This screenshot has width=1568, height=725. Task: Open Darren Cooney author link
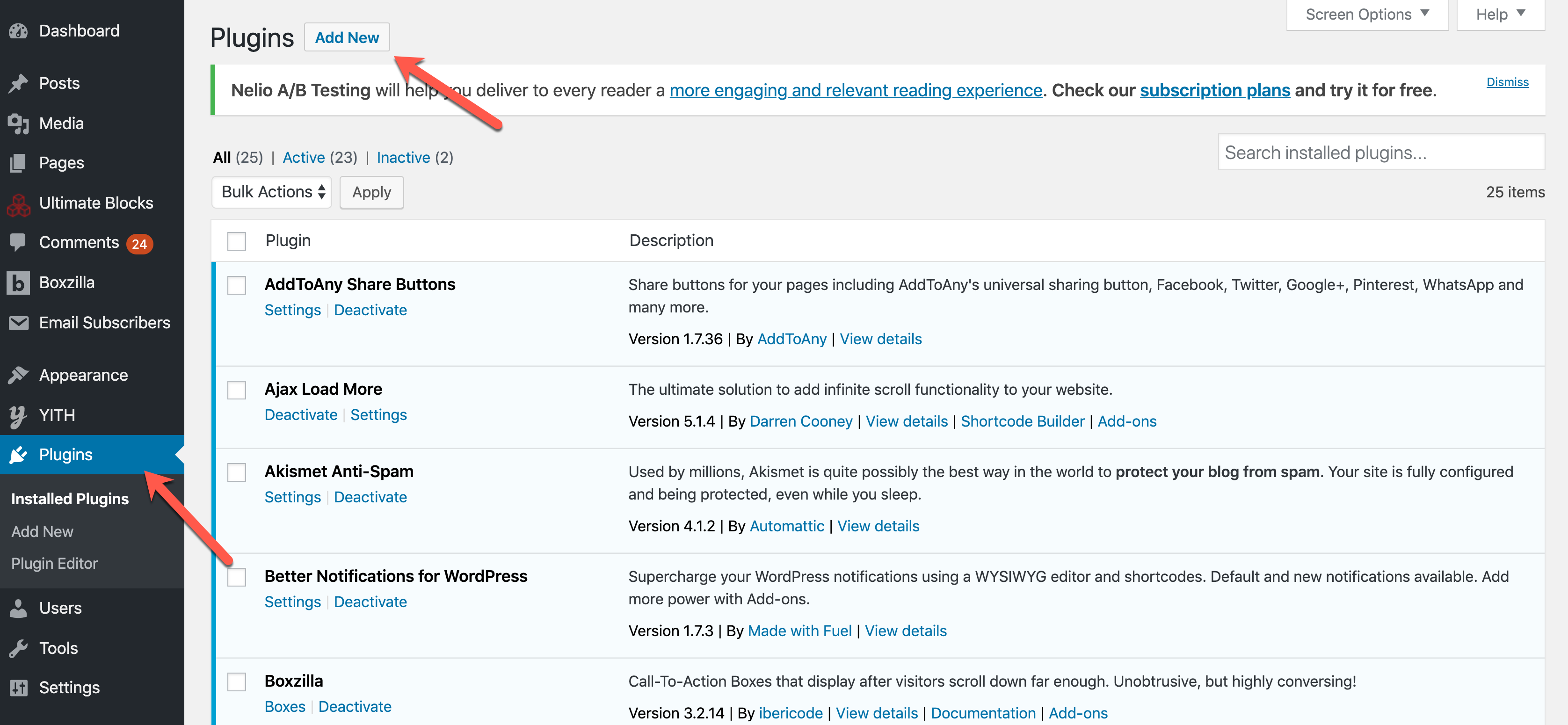[x=800, y=422]
